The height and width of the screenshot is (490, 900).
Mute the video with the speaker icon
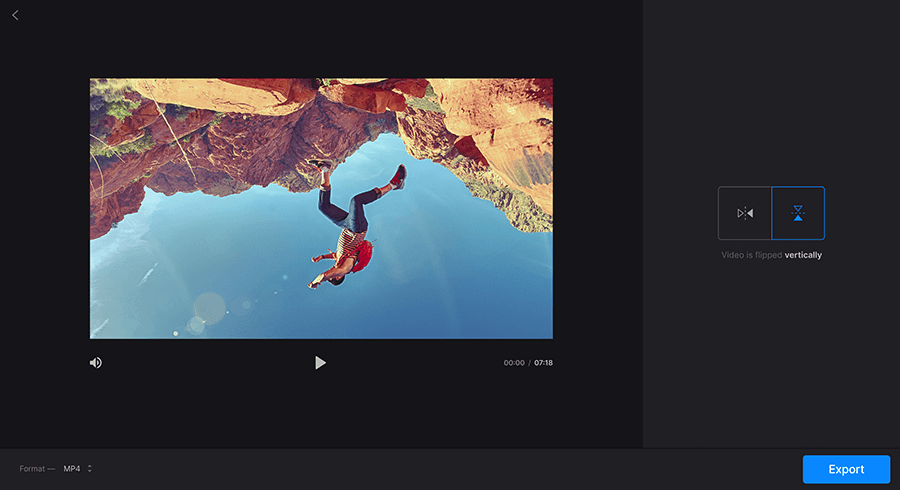pos(96,363)
